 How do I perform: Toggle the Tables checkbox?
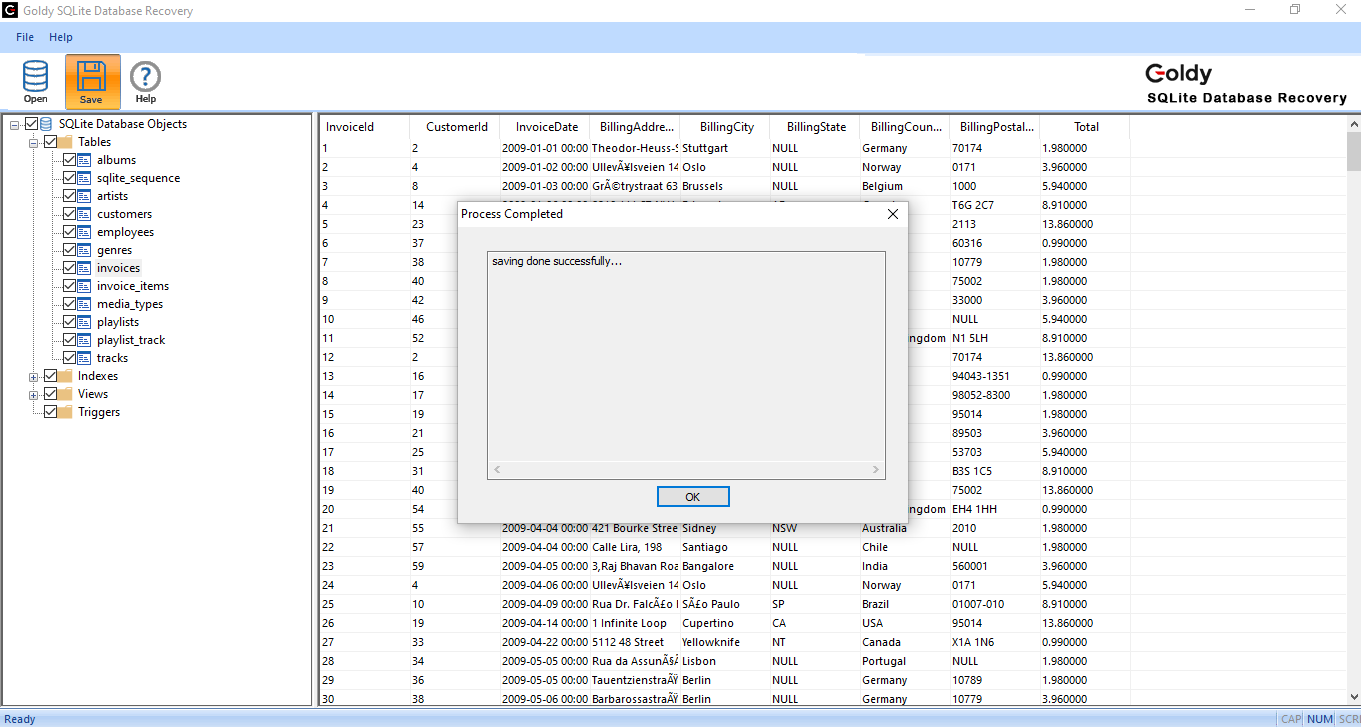coord(51,142)
